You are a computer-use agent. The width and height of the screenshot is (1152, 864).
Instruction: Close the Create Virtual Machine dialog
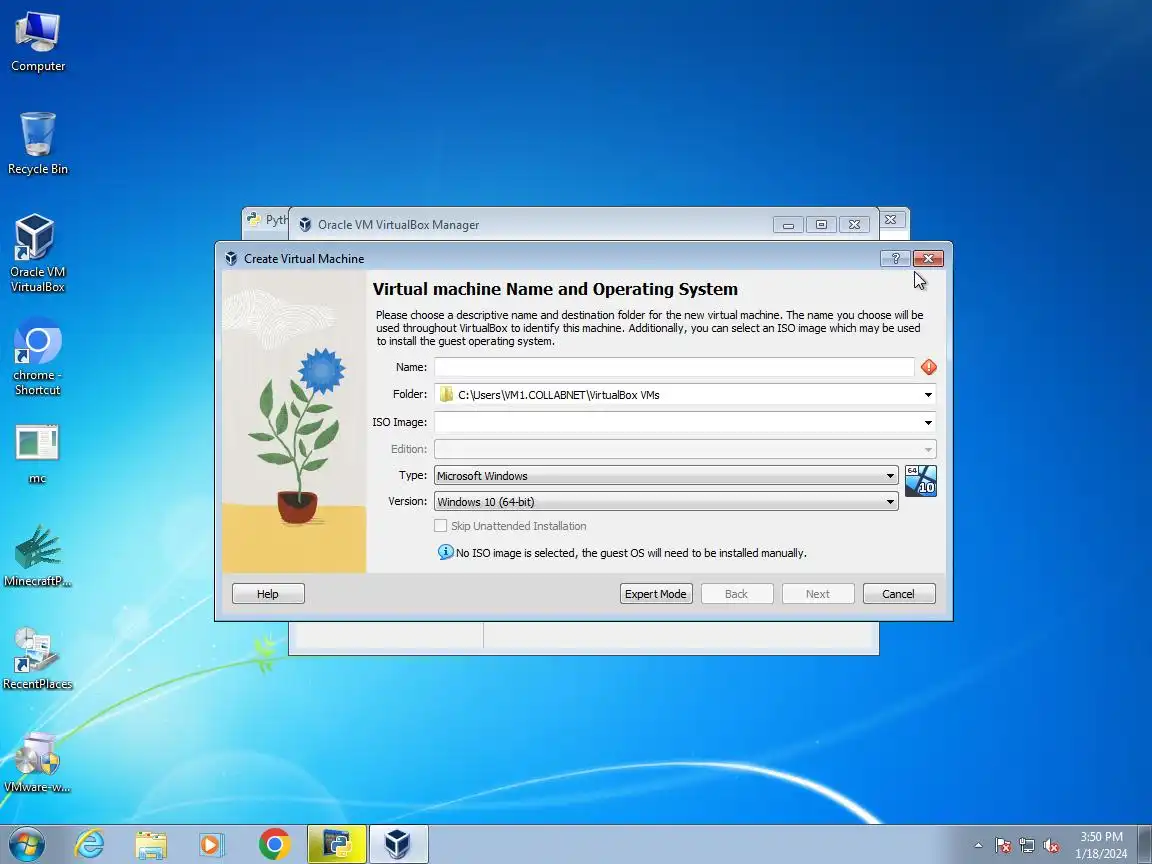click(928, 259)
